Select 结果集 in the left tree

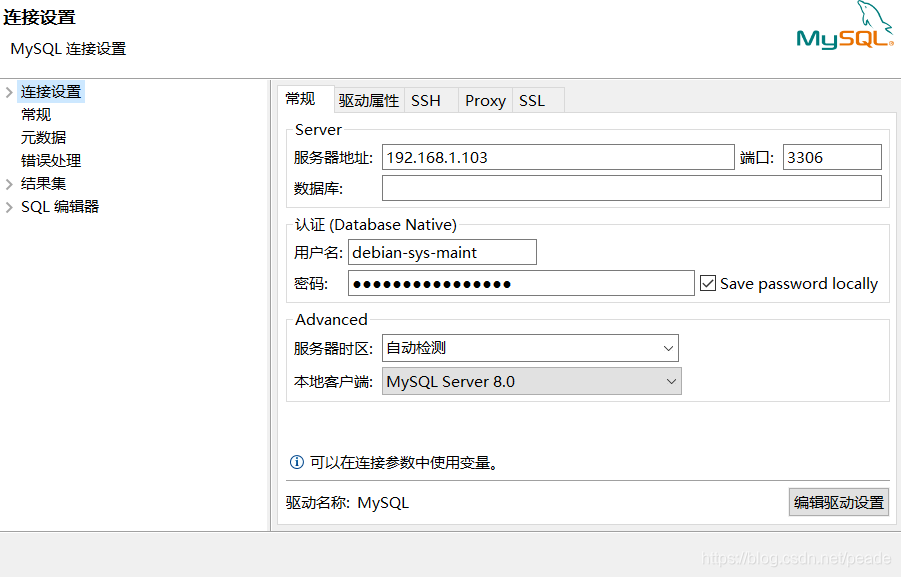click(x=44, y=184)
